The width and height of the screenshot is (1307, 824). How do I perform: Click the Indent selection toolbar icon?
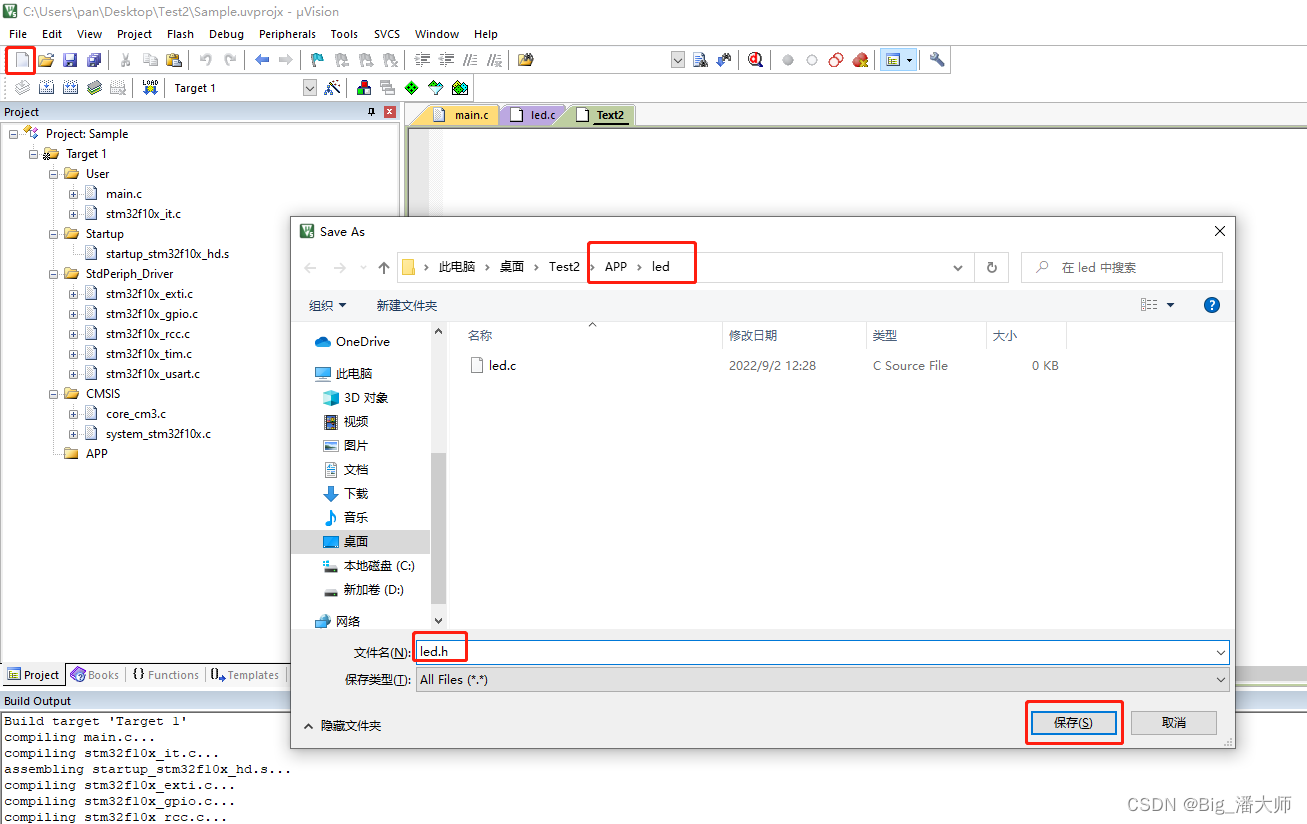[x=423, y=60]
